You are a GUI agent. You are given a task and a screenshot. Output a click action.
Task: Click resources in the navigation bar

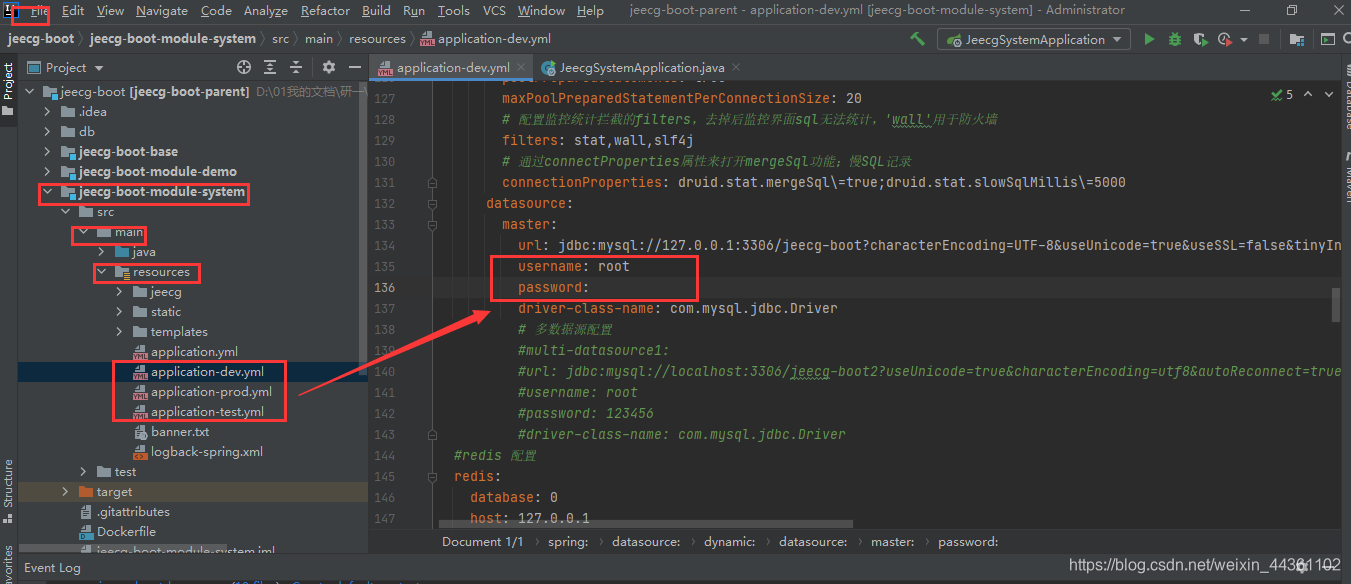coord(377,39)
